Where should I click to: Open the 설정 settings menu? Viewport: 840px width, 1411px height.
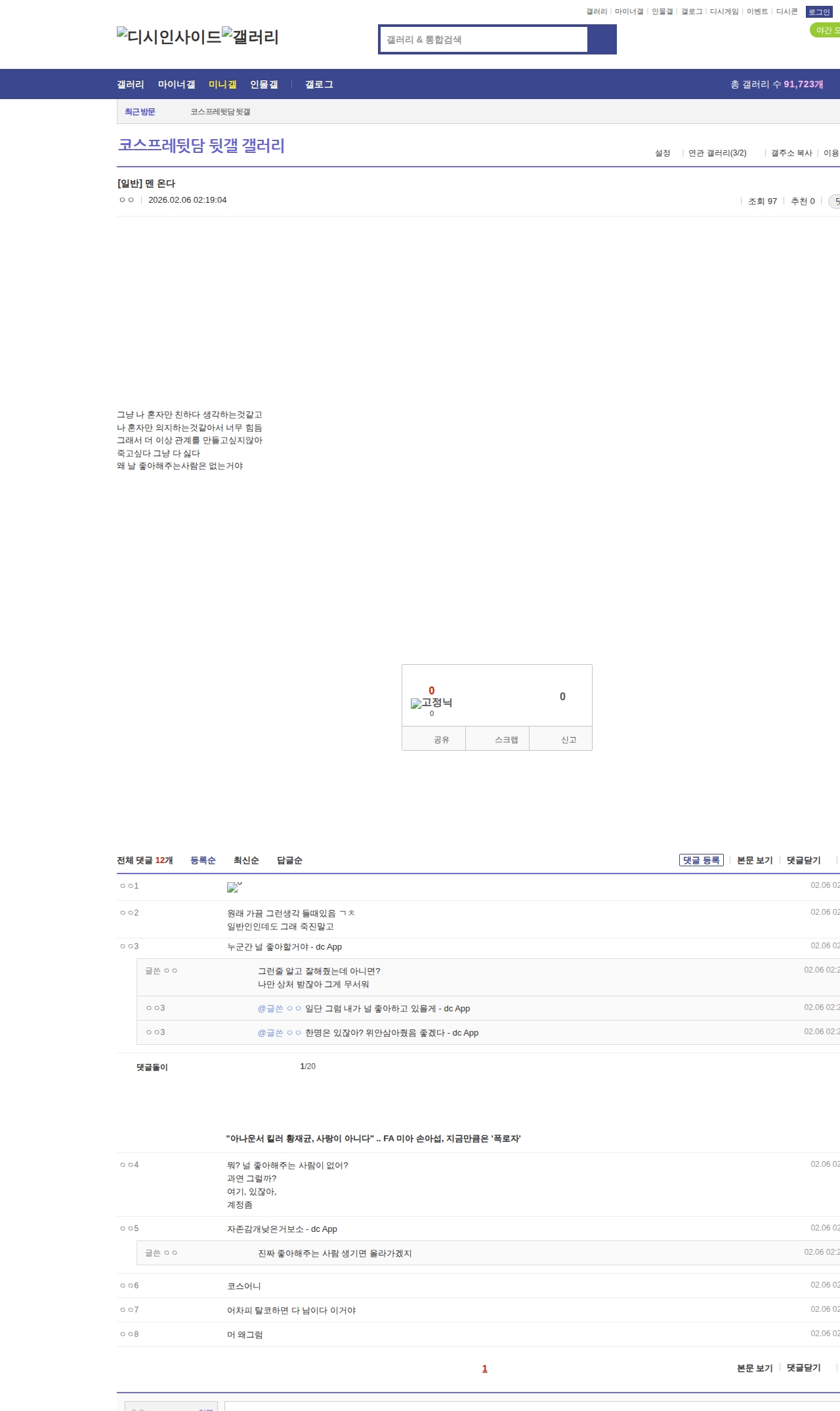coord(662,153)
